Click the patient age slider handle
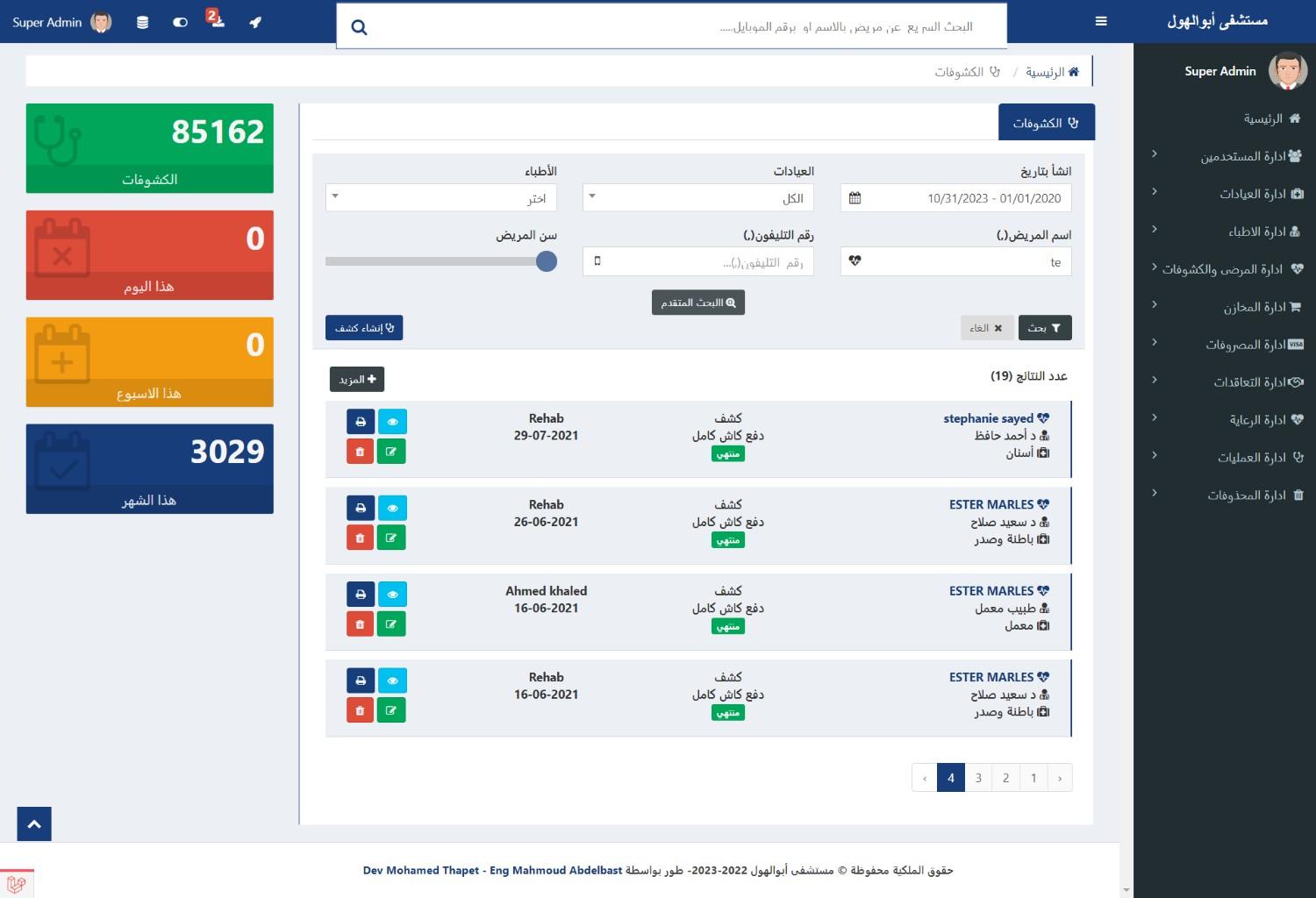This screenshot has width=1316, height=898. [547, 261]
